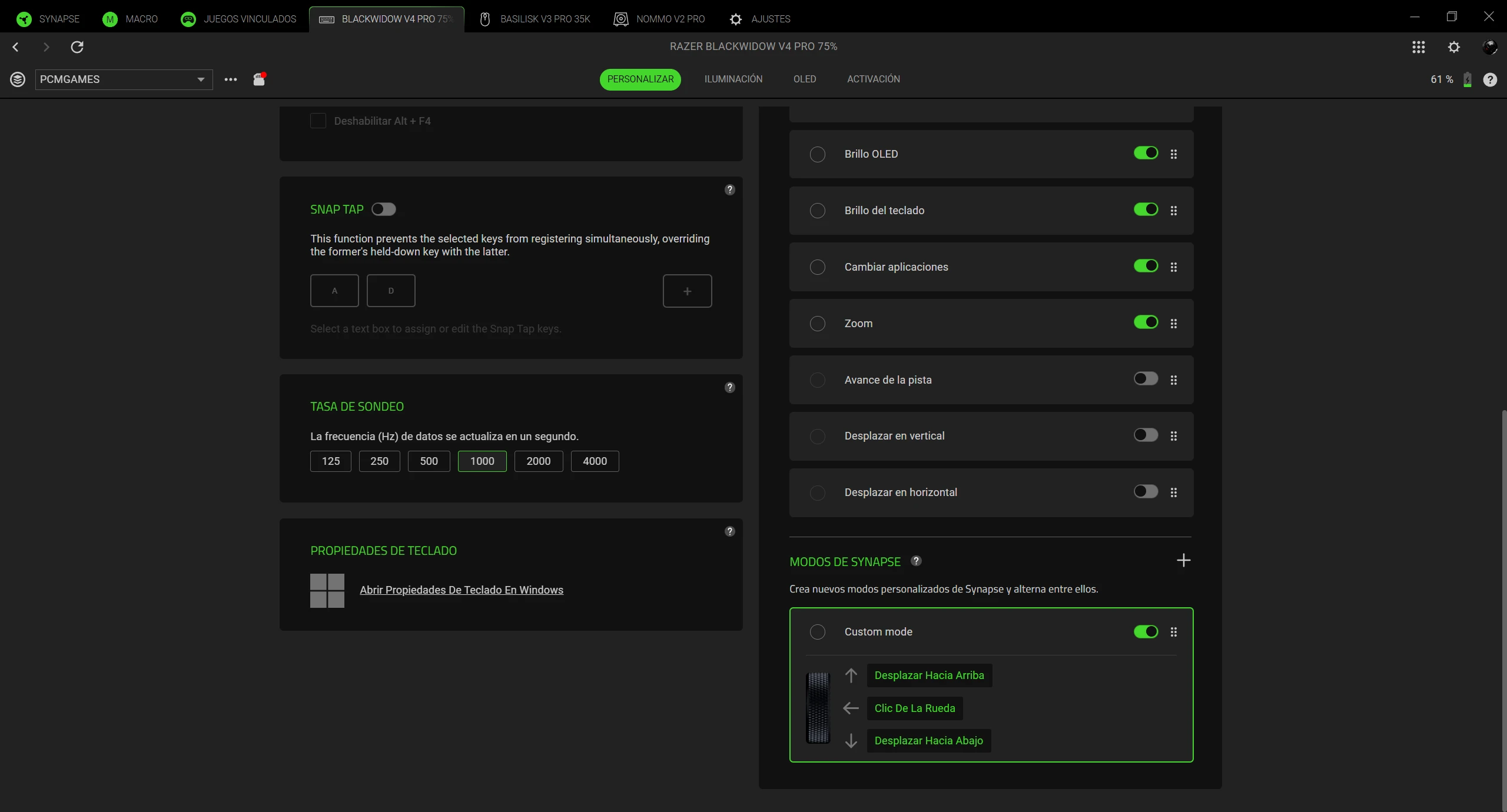Open the Desplazar Hacia Arriba assignment

[x=930, y=675]
